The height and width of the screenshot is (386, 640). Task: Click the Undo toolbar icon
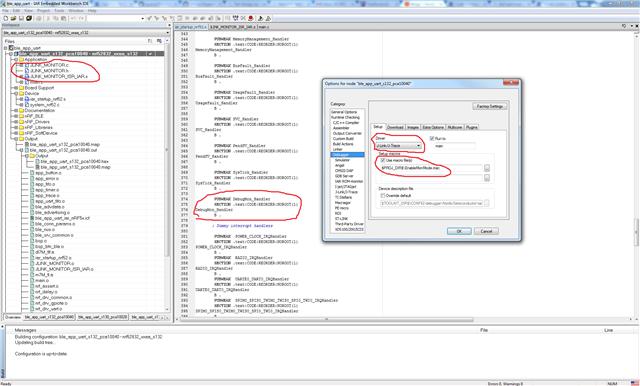(73, 18)
